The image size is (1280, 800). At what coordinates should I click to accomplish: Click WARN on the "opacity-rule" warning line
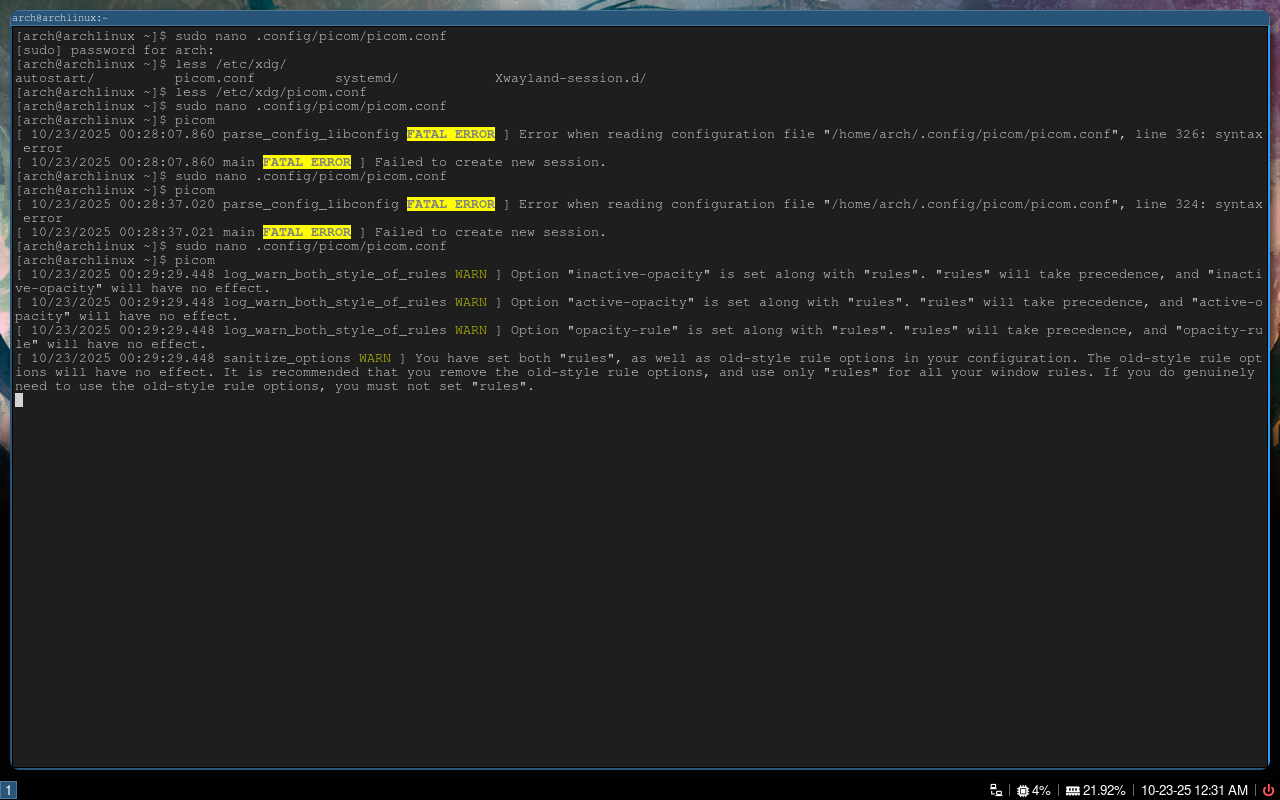tap(471, 330)
